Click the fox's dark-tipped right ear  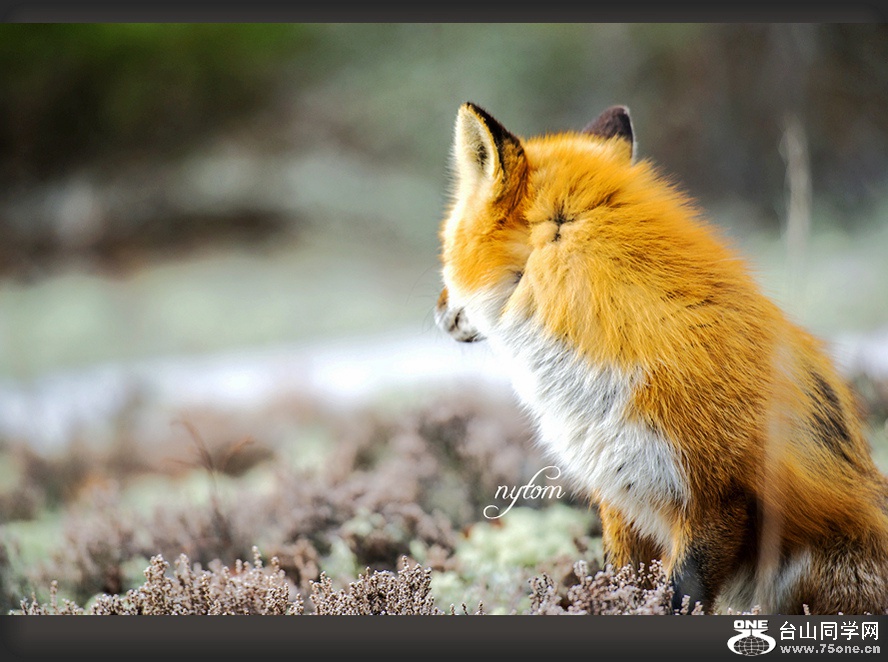(612, 127)
